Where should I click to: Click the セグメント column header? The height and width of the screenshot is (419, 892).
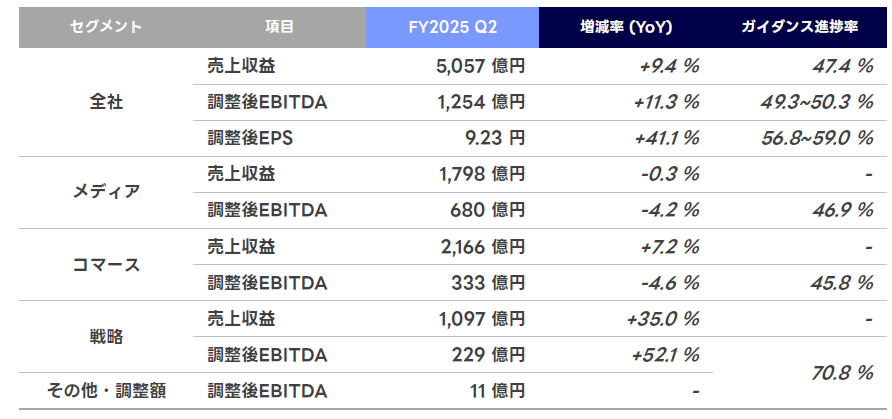(105, 27)
